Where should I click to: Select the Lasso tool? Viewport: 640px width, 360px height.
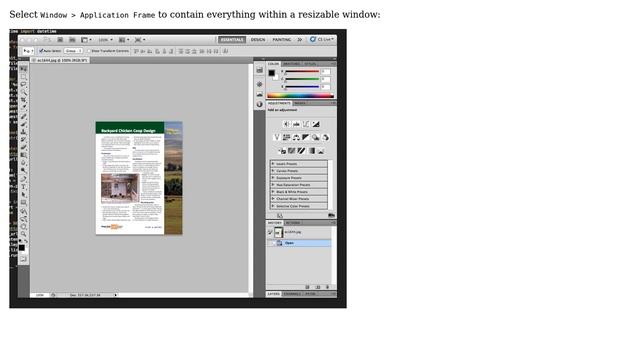pyautogui.click(x=24, y=84)
